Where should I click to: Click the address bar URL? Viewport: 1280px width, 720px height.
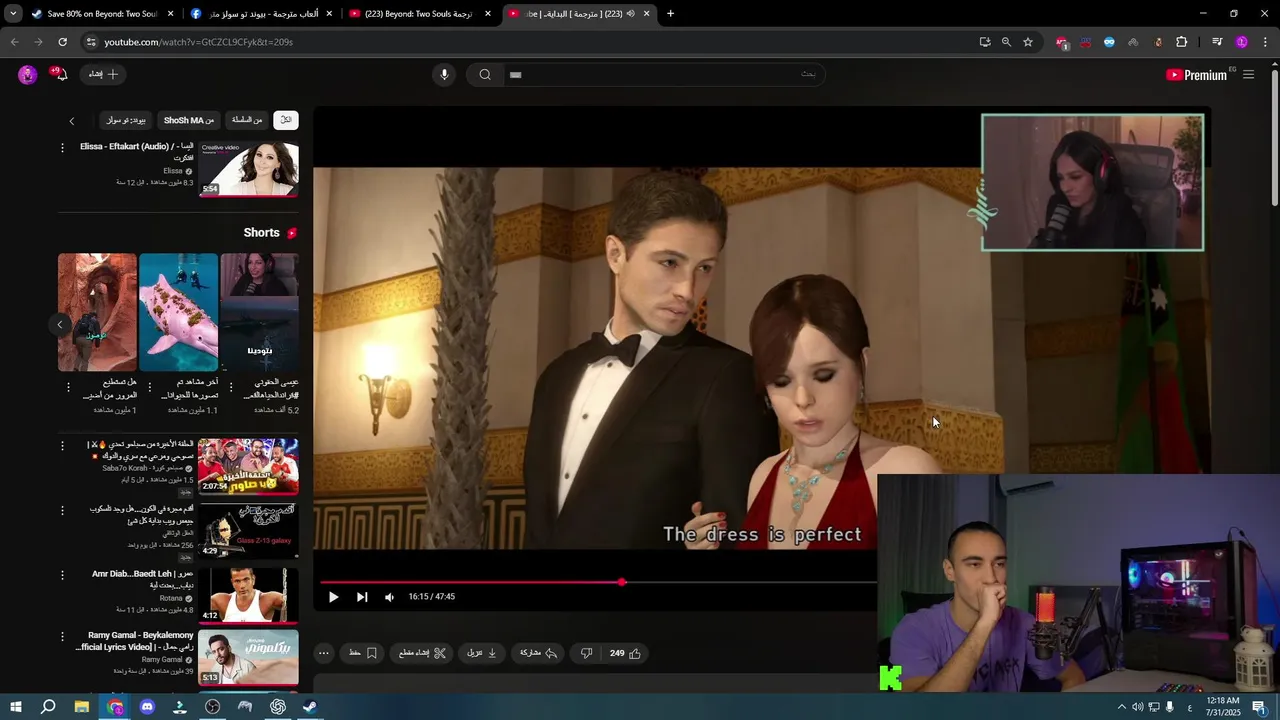click(x=198, y=42)
